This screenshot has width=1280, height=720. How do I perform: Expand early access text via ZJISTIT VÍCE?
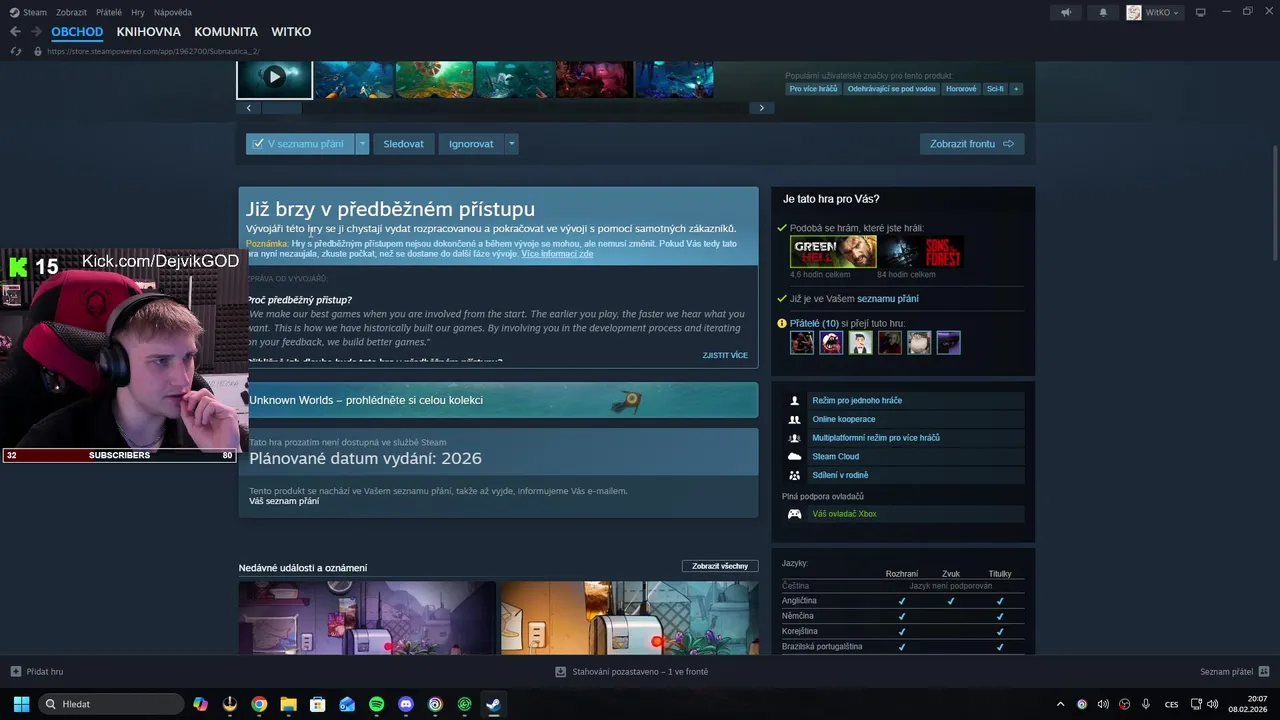(x=725, y=355)
